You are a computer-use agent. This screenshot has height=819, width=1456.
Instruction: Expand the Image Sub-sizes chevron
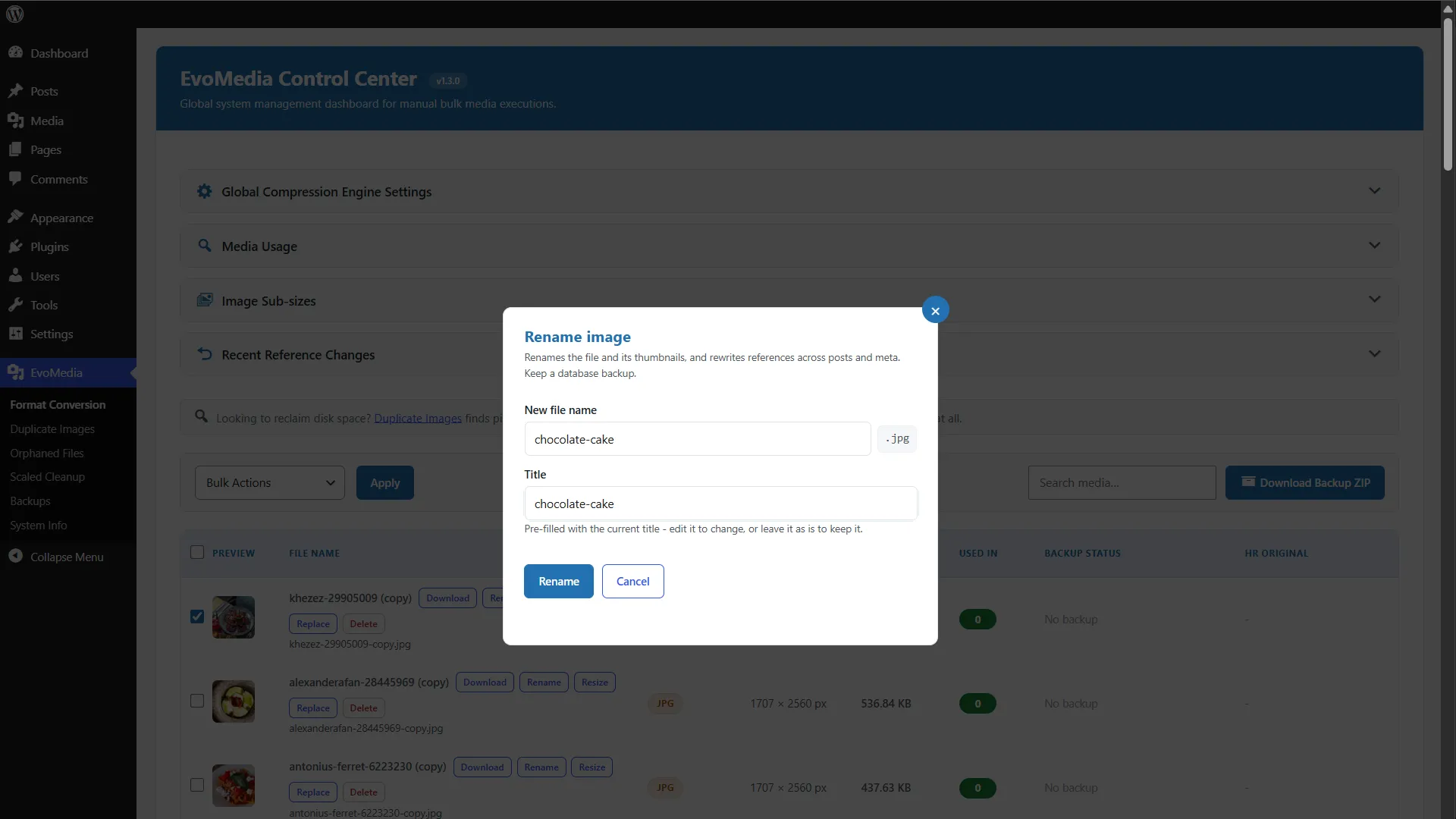[x=1374, y=300]
